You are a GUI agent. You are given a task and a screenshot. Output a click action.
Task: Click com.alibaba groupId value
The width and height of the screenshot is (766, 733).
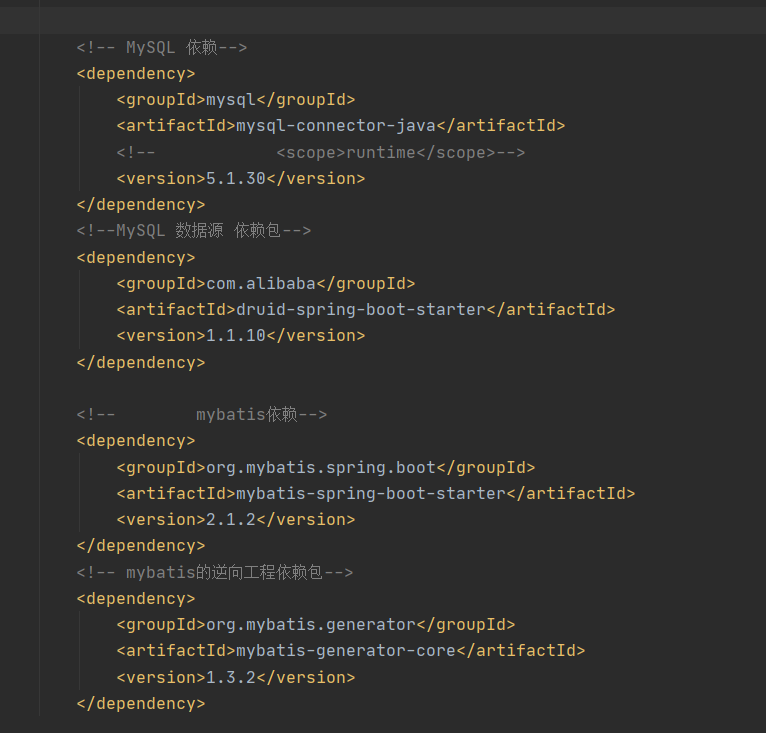click(x=261, y=283)
